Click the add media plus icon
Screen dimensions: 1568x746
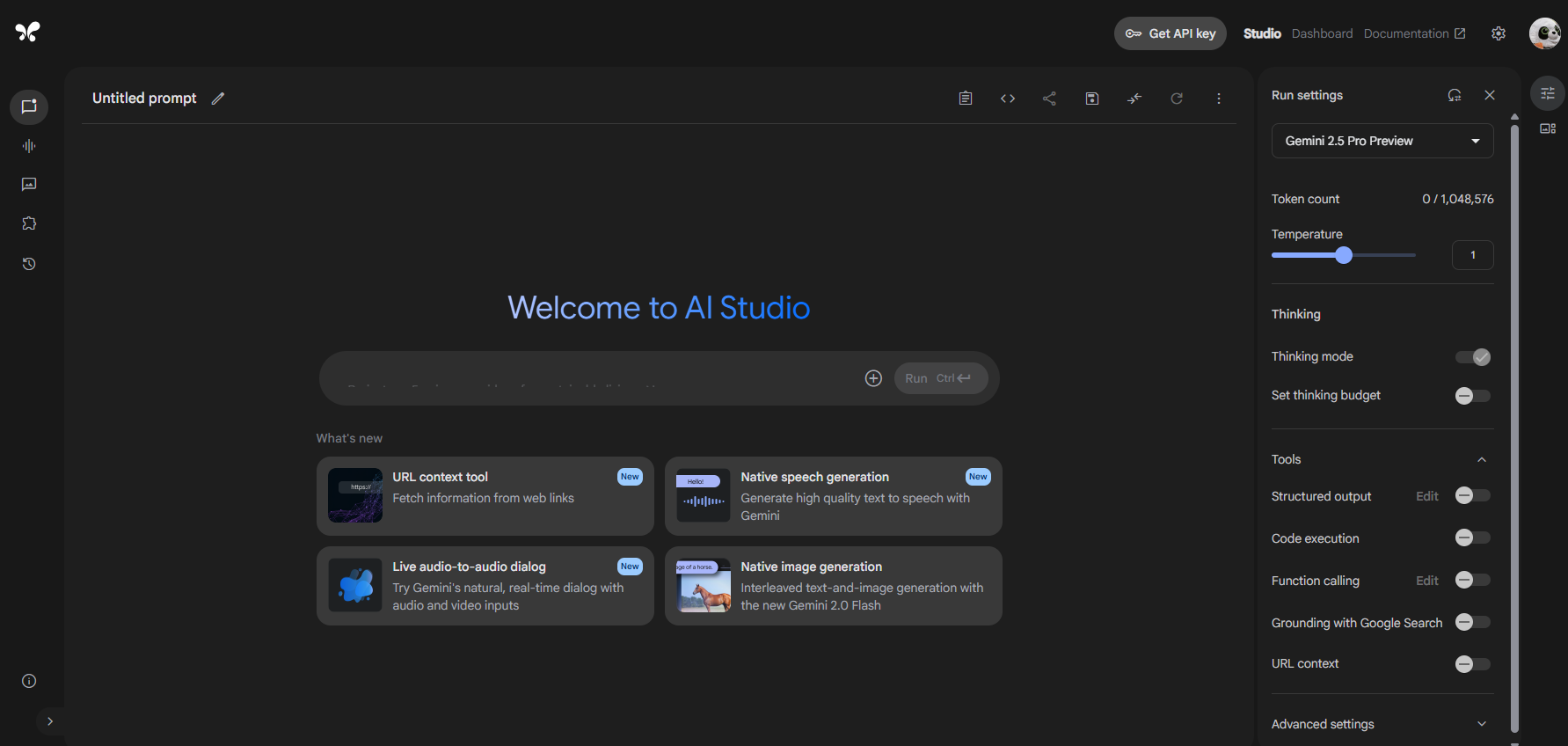873,378
